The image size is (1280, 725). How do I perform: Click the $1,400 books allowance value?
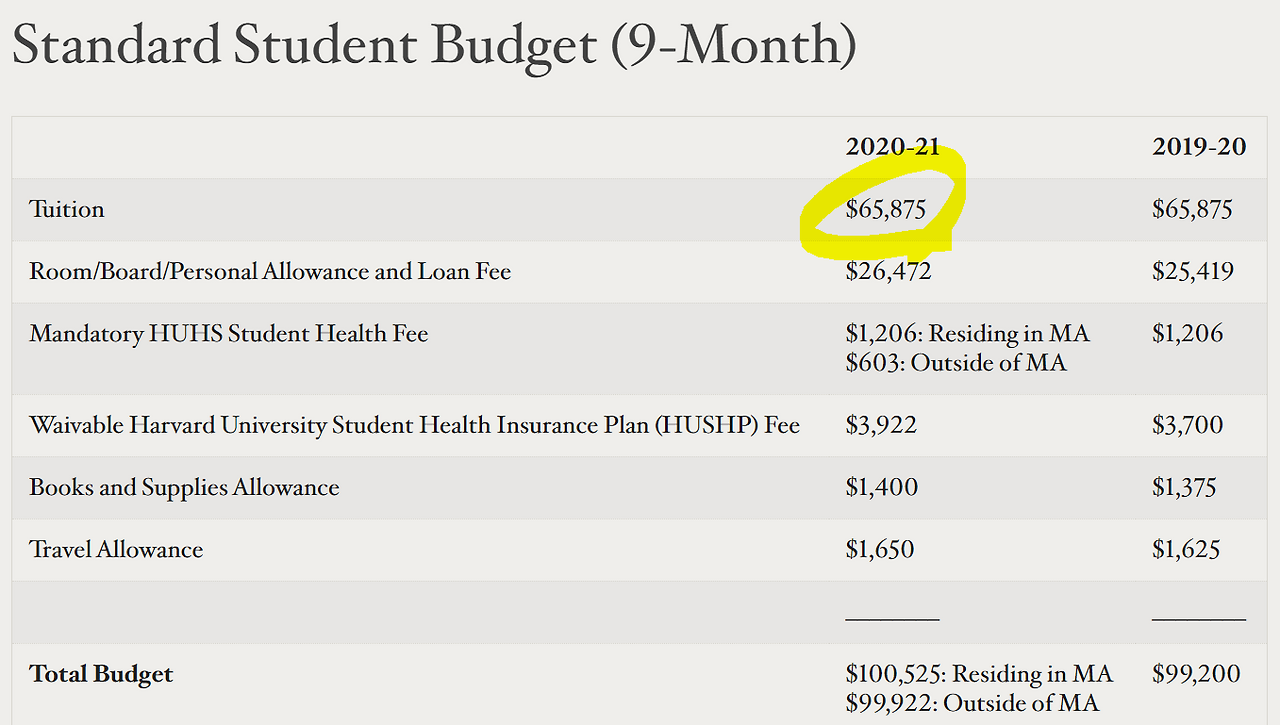coord(881,488)
